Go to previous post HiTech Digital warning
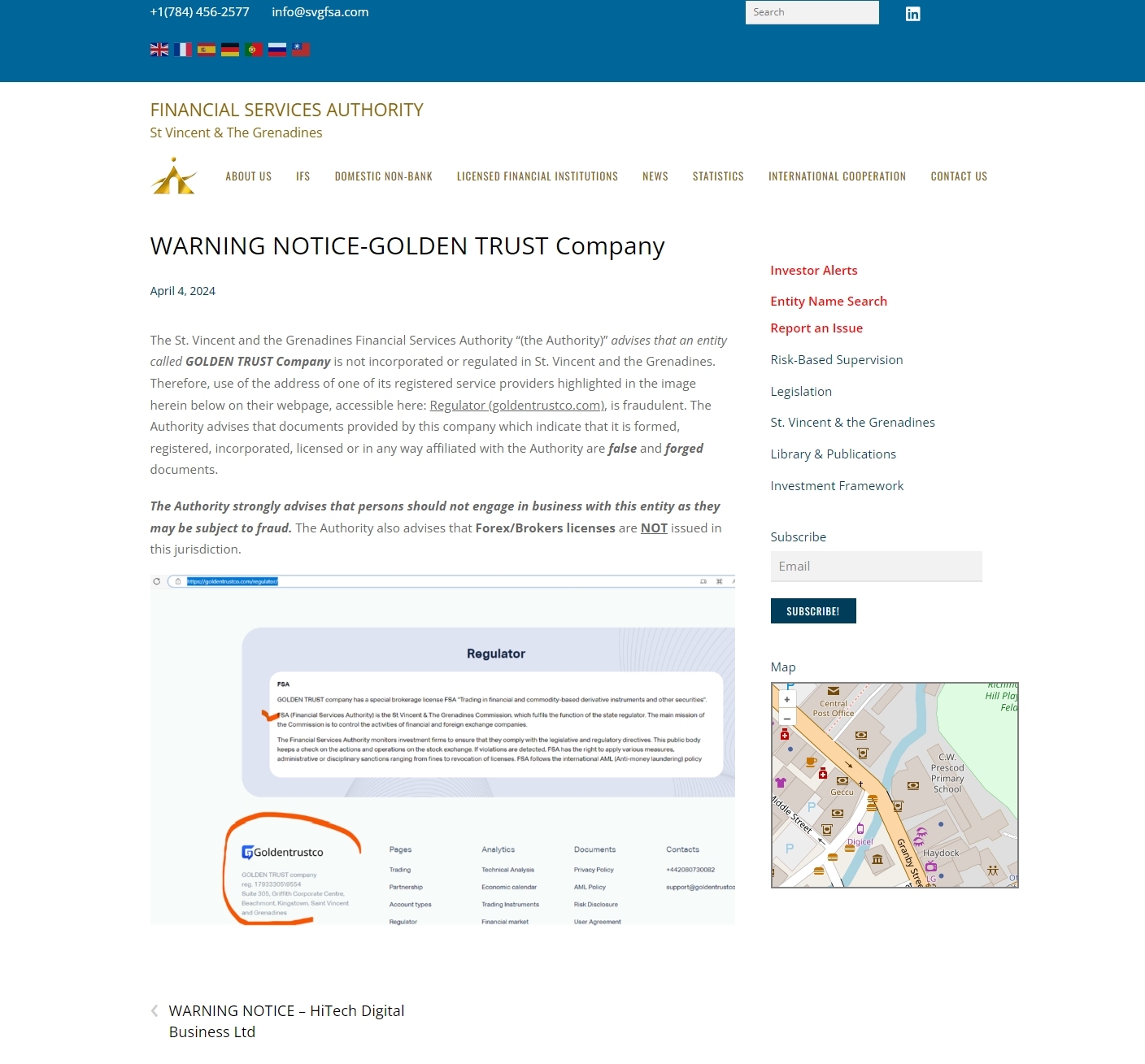 pos(286,1021)
